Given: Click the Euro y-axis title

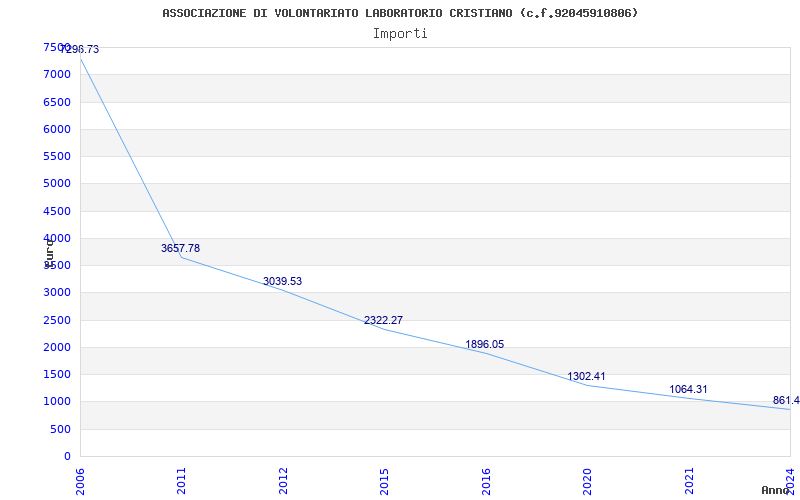Looking at the screenshot, I should pyautogui.click(x=49, y=253).
